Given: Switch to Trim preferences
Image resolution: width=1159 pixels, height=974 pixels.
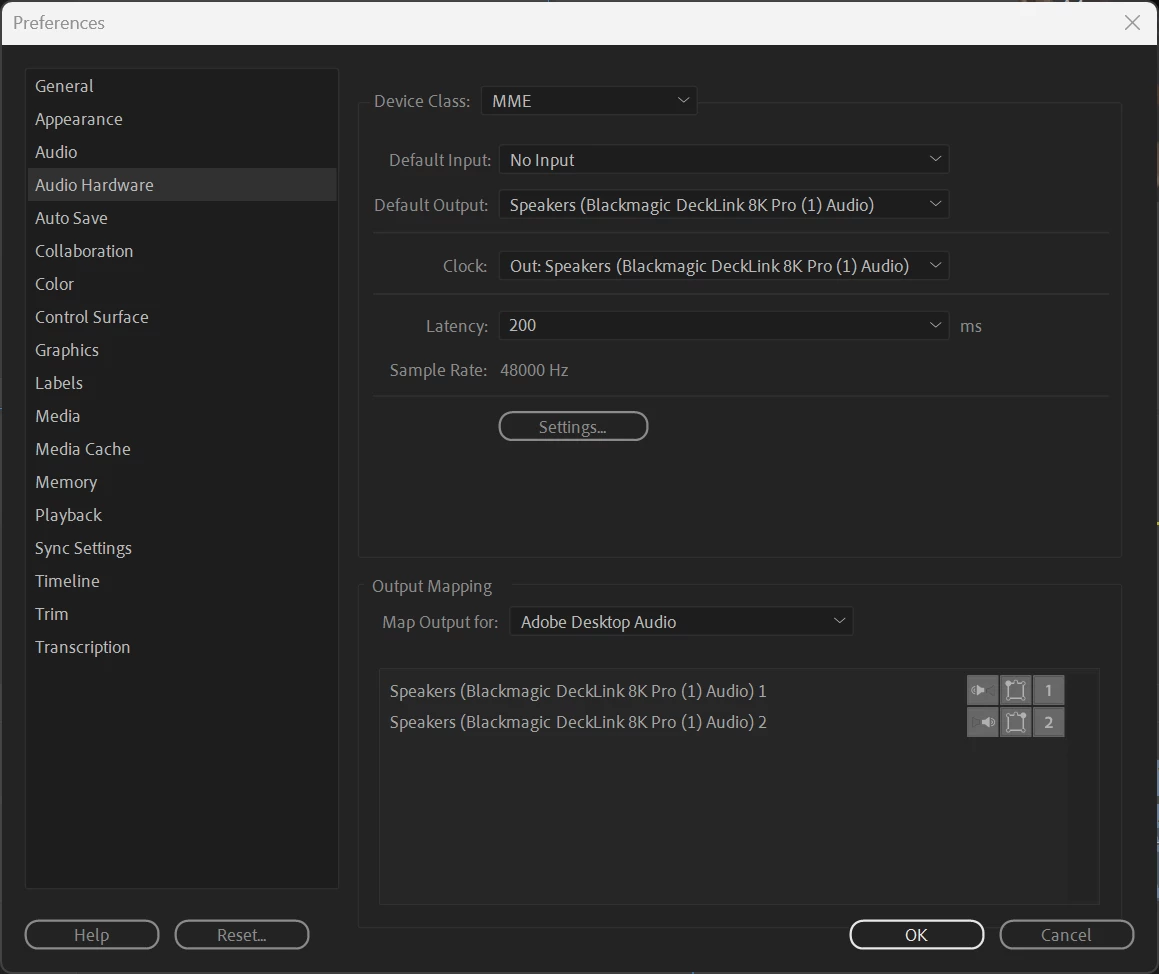Looking at the screenshot, I should pyautogui.click(x=182, y=614).
